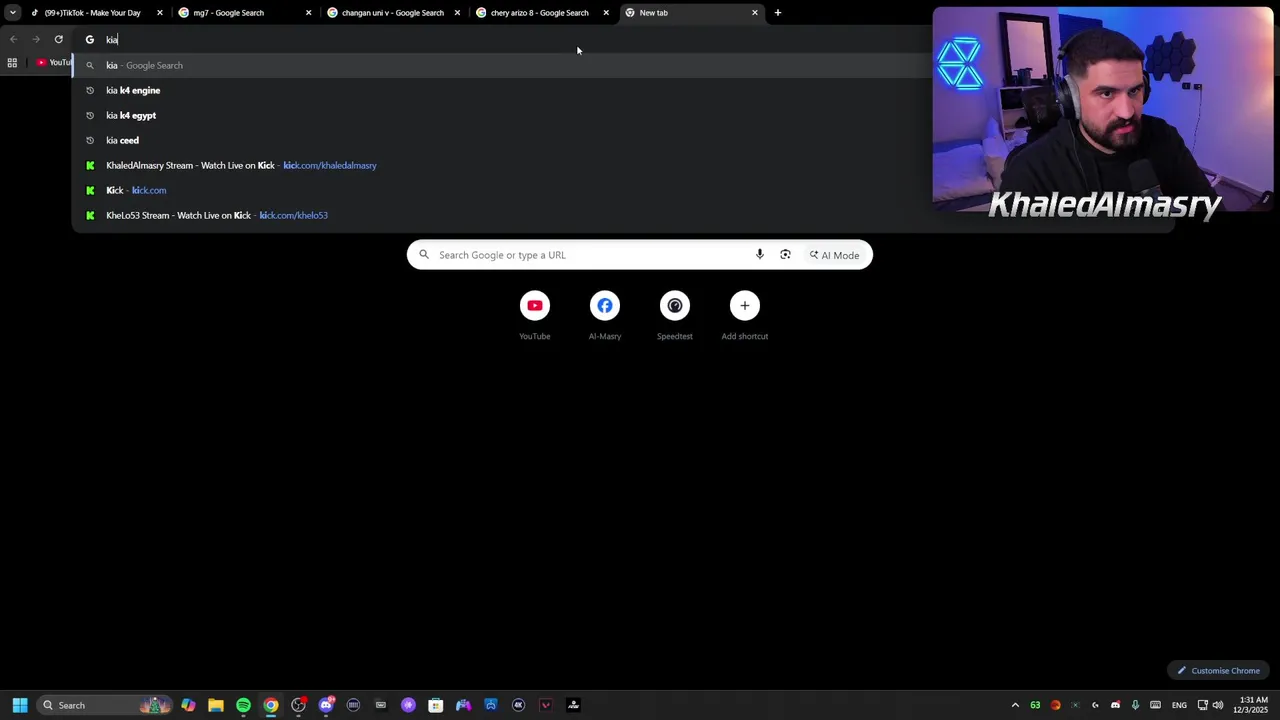Select the kia ceed suggestion
Viewport: 1280px width, 720px height.
622,140
